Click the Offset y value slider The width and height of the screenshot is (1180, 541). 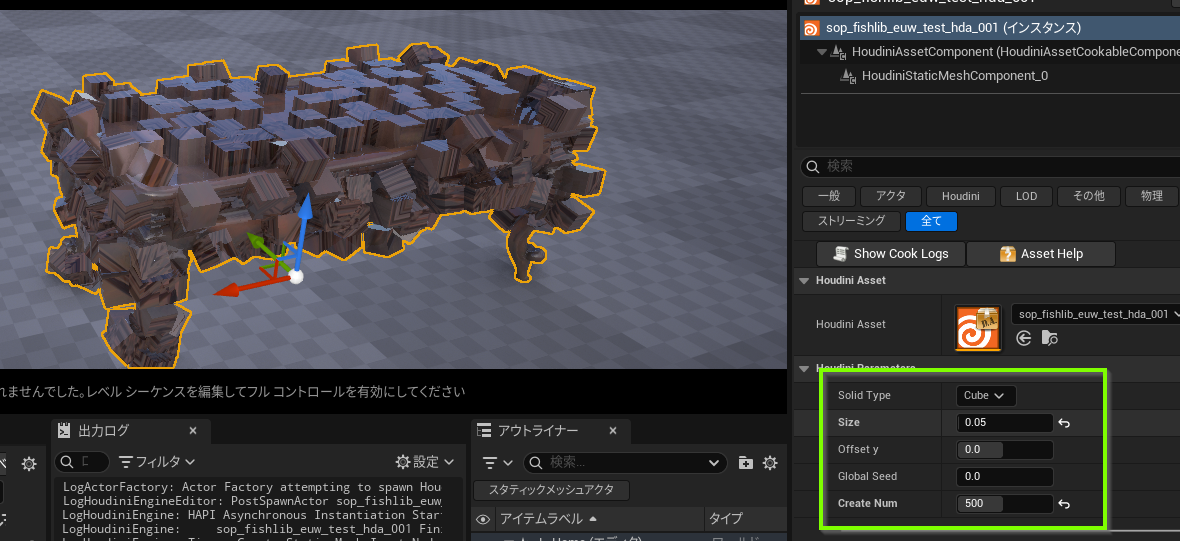point(1004,450)
